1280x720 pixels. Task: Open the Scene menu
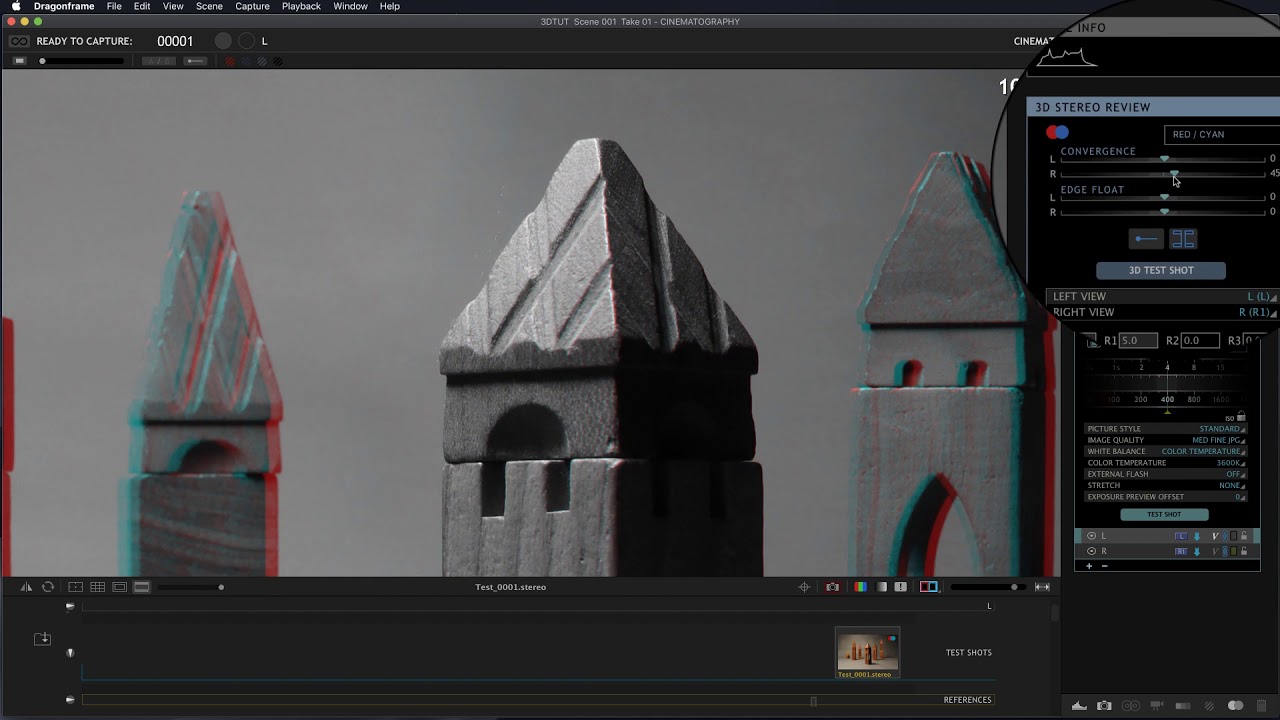tap(209, 6)
